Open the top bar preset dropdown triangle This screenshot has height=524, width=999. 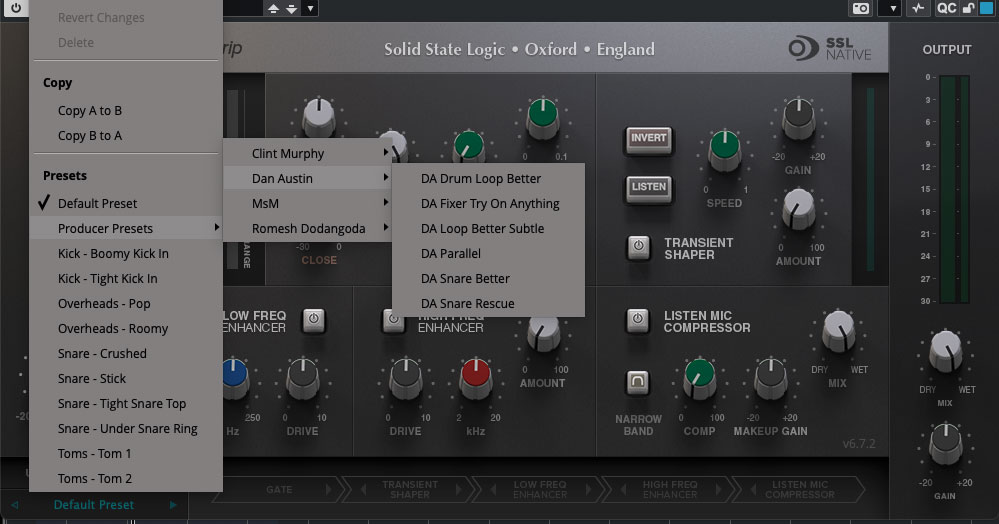[310, 8]
